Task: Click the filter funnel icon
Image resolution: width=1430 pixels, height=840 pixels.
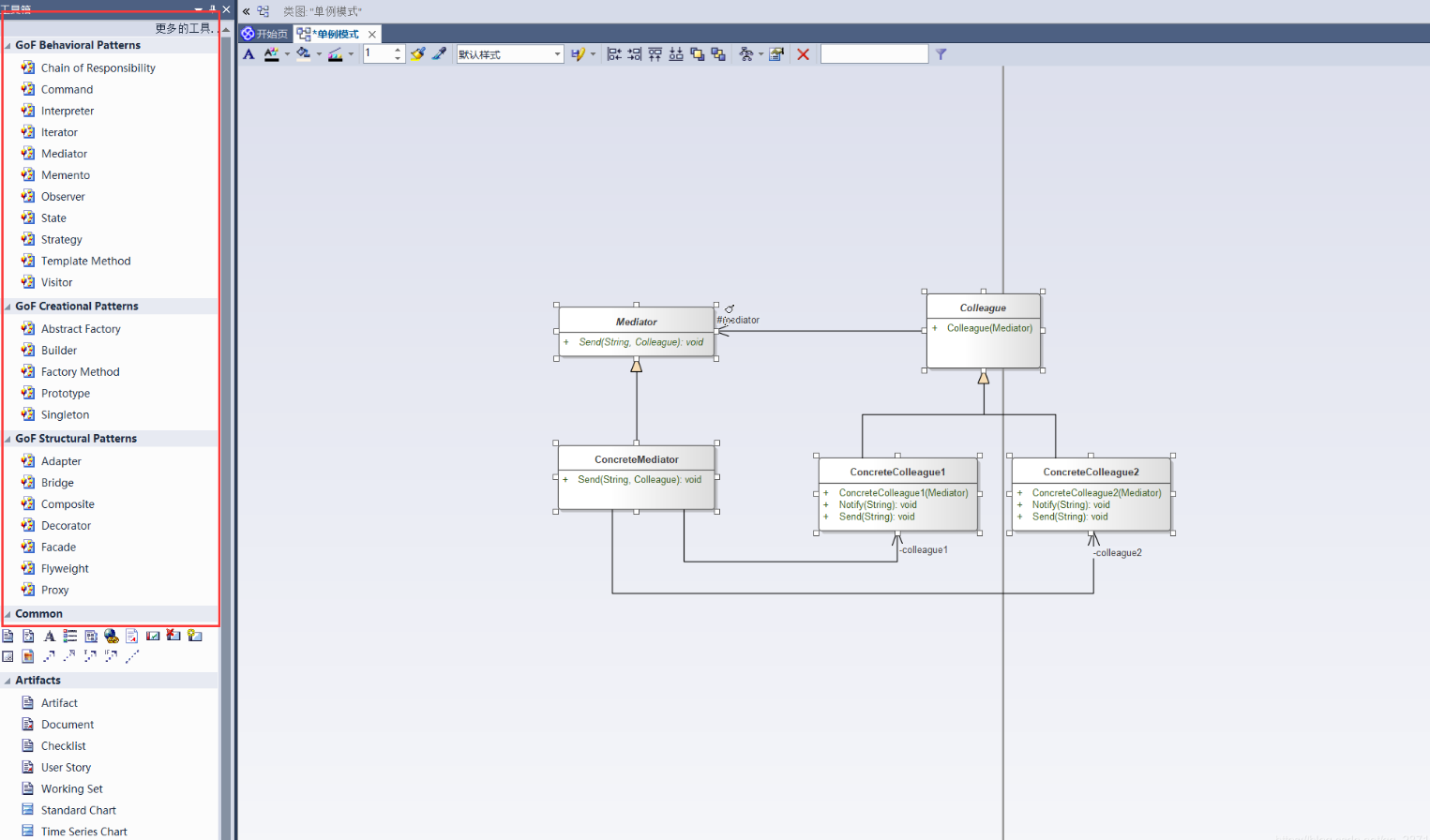Action: tap(941, 54)
